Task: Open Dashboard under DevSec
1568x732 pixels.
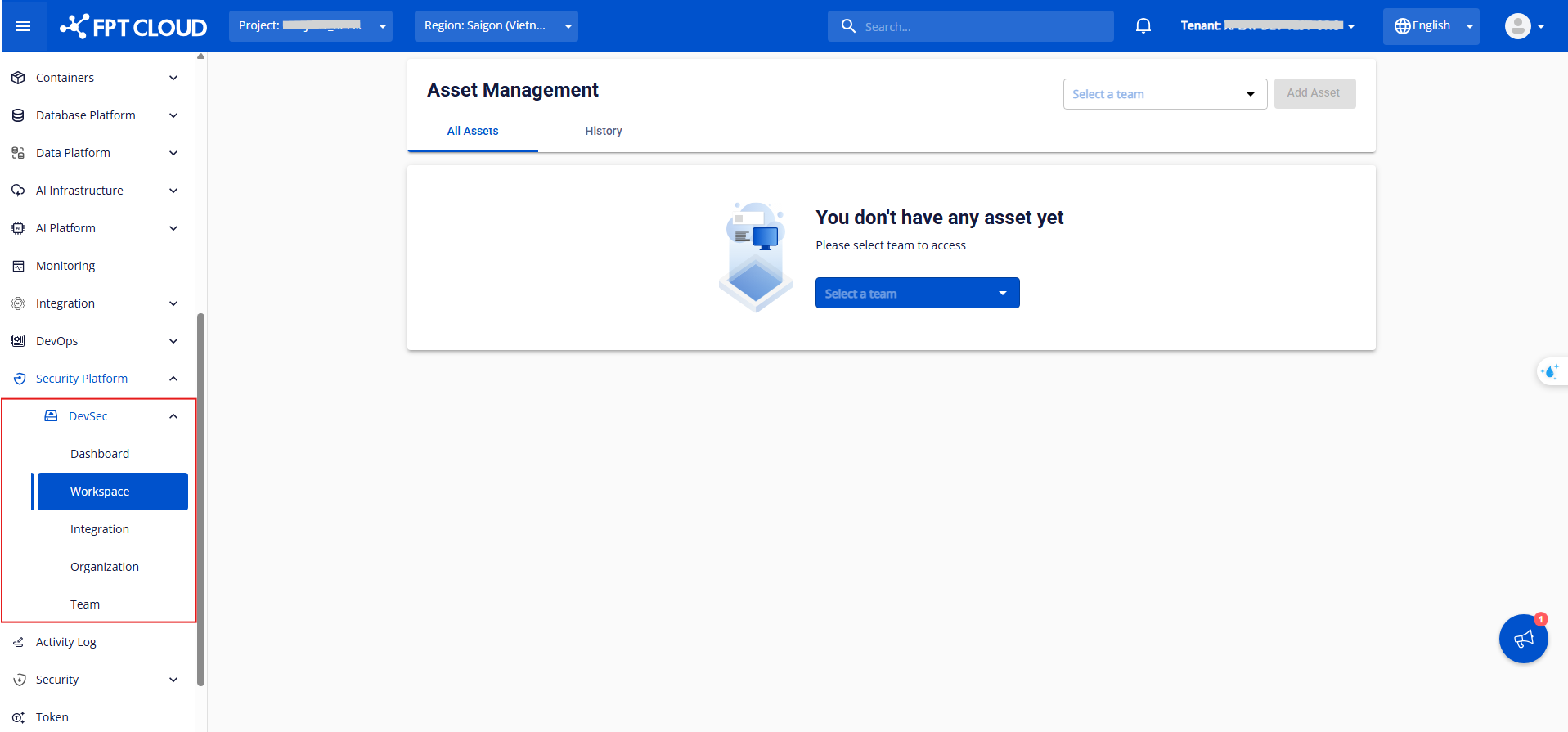Action: [100, 454]
